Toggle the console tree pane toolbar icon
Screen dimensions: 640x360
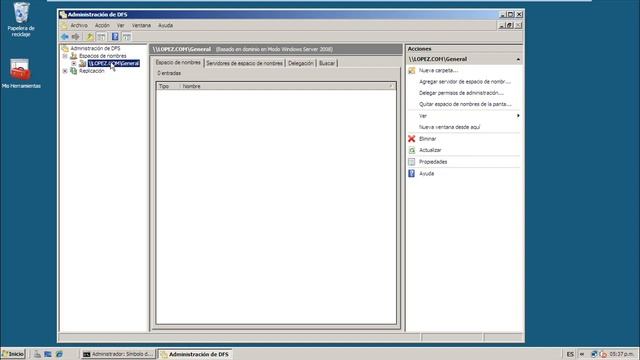coord(101,37)
